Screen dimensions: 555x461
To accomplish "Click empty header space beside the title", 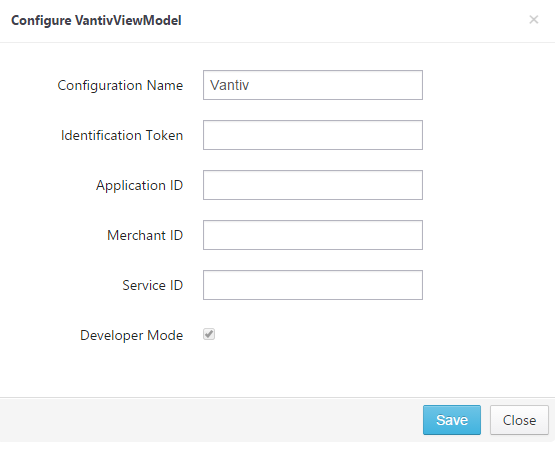I will (354, 21).
